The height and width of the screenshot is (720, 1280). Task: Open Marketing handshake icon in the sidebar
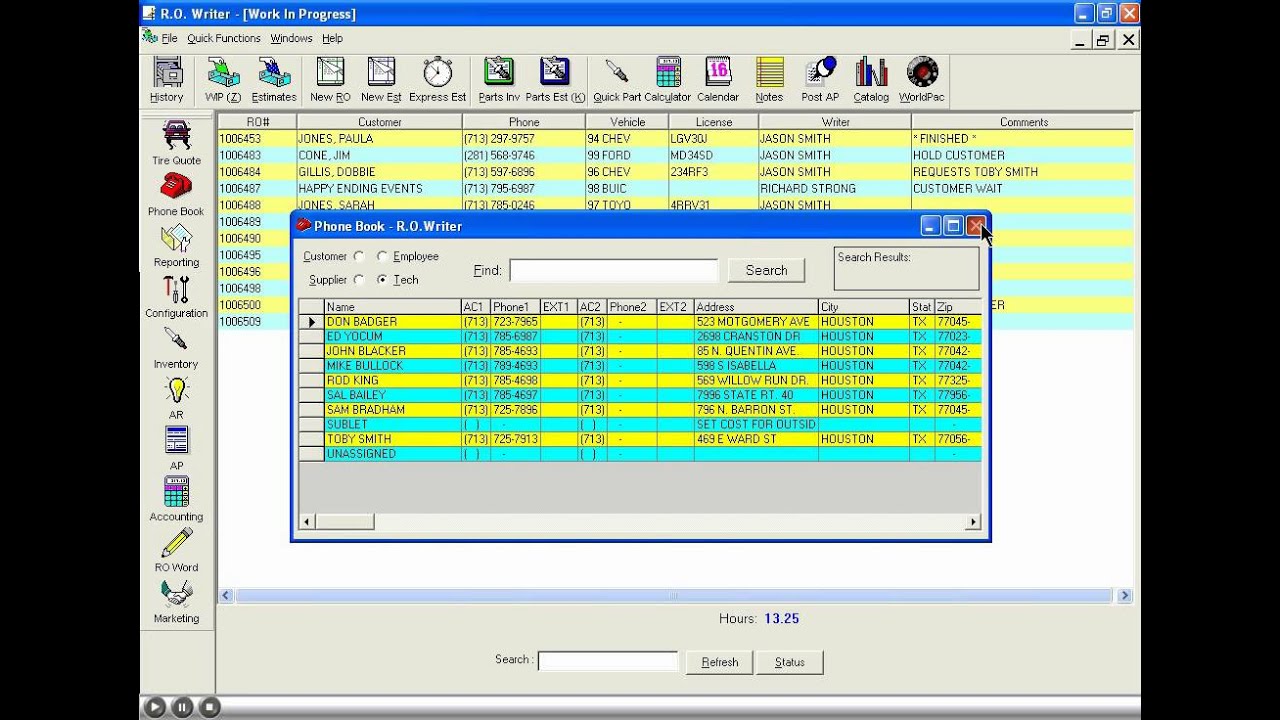pos(176,601)
